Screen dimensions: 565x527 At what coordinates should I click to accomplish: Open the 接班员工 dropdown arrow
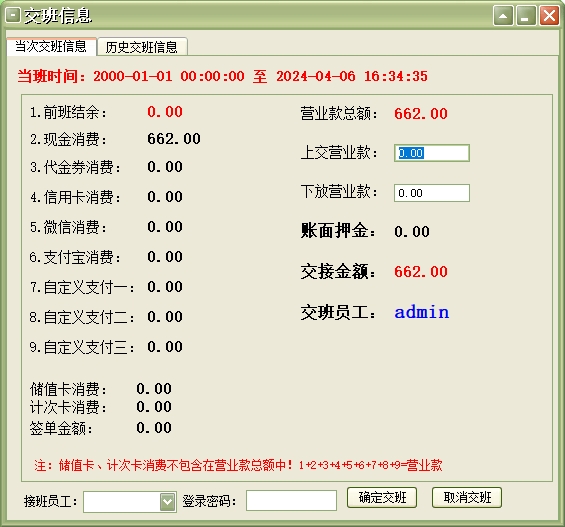tap(168, 501)
